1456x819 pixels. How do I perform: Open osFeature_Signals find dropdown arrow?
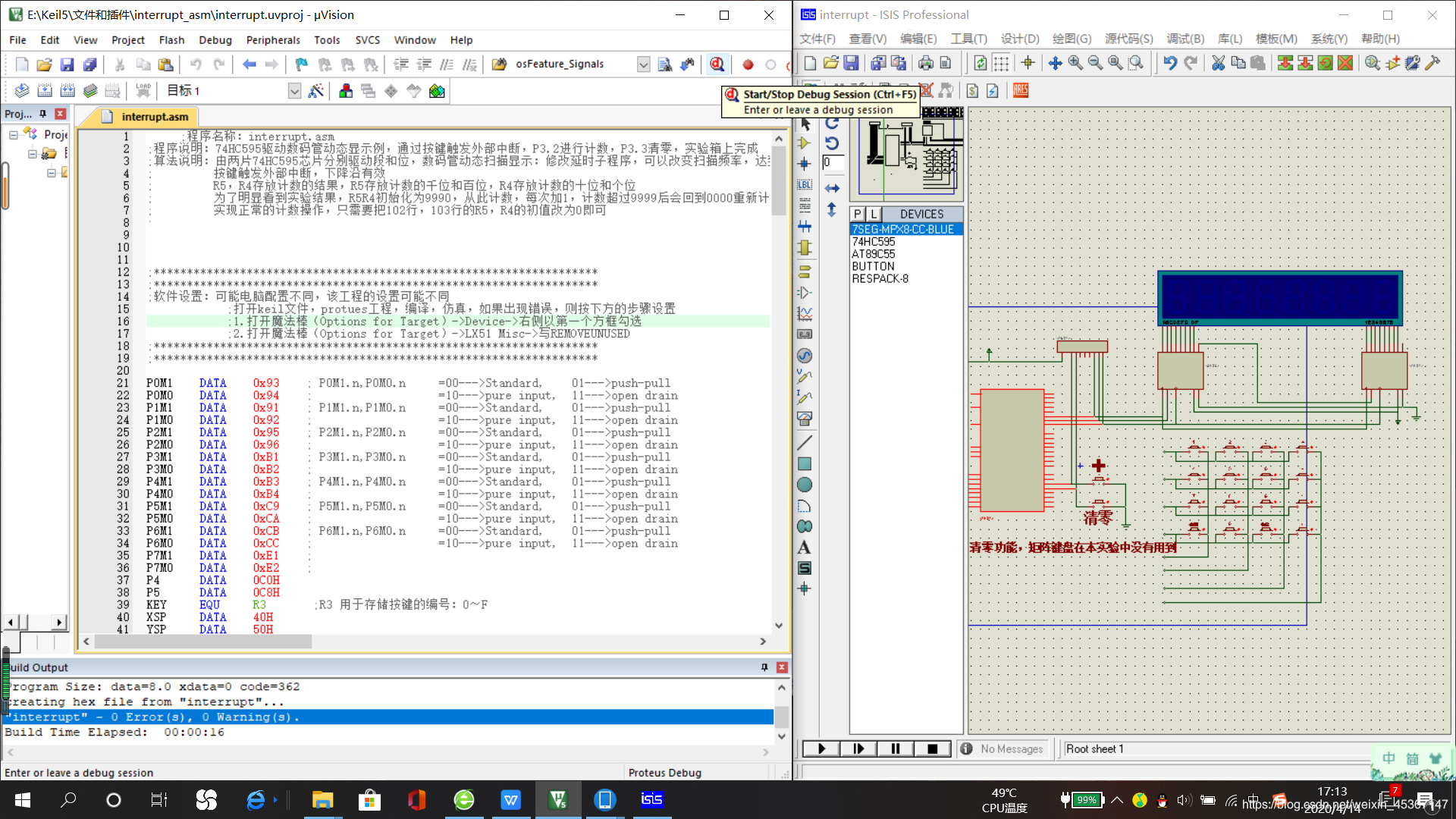click(x=643, y=64)
